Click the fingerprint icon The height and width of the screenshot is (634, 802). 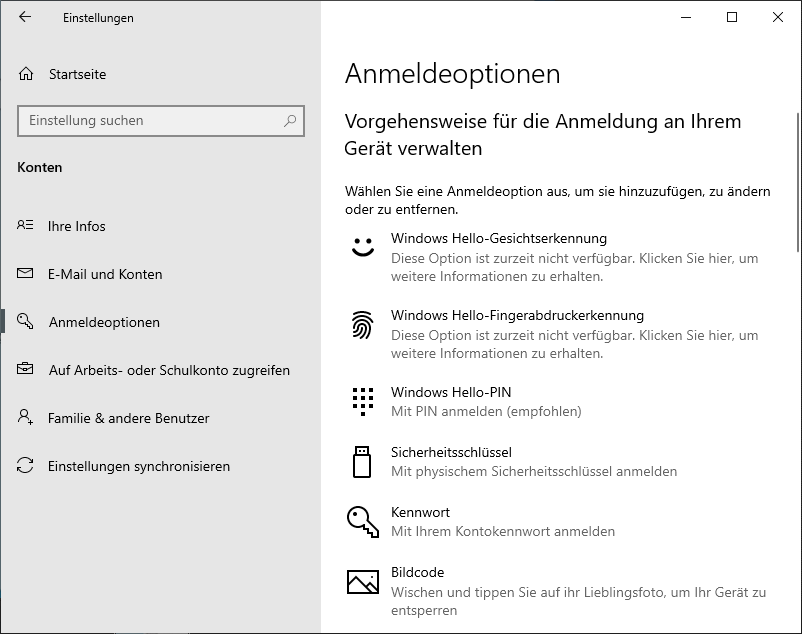coord(363,325)
